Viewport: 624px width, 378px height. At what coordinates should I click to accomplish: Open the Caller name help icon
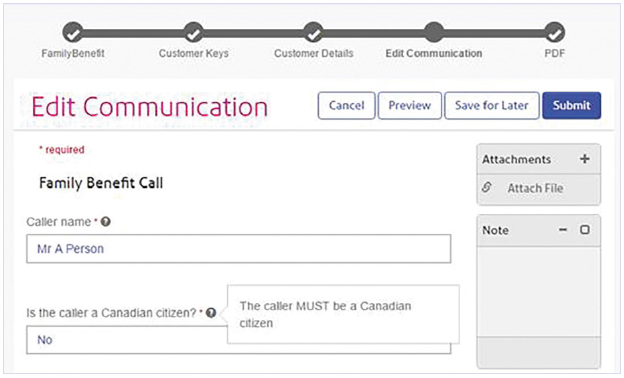[x=105, y=222]
